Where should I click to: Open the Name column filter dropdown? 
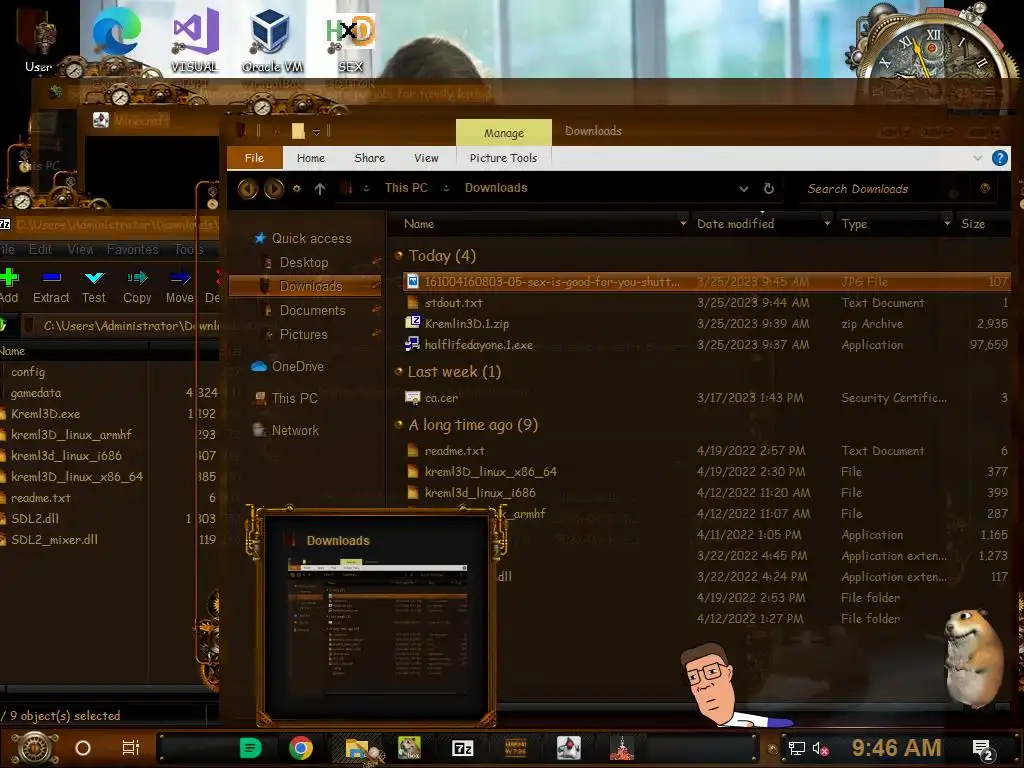click(683, 223)
